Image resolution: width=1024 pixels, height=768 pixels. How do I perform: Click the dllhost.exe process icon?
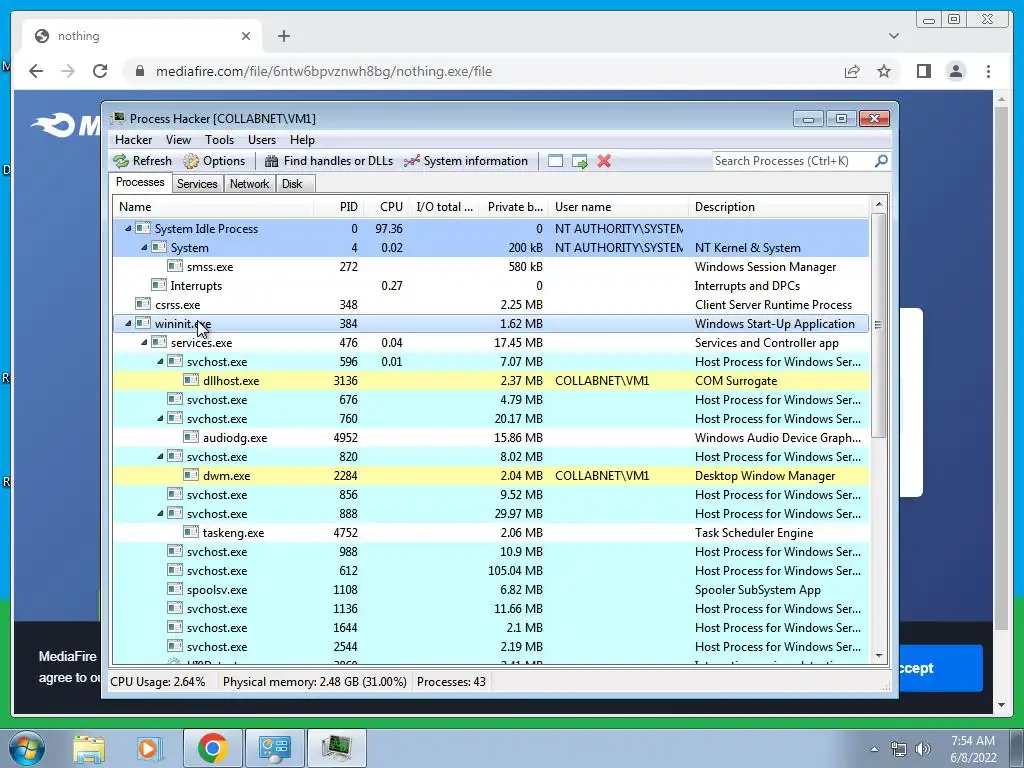coord(191,380)
